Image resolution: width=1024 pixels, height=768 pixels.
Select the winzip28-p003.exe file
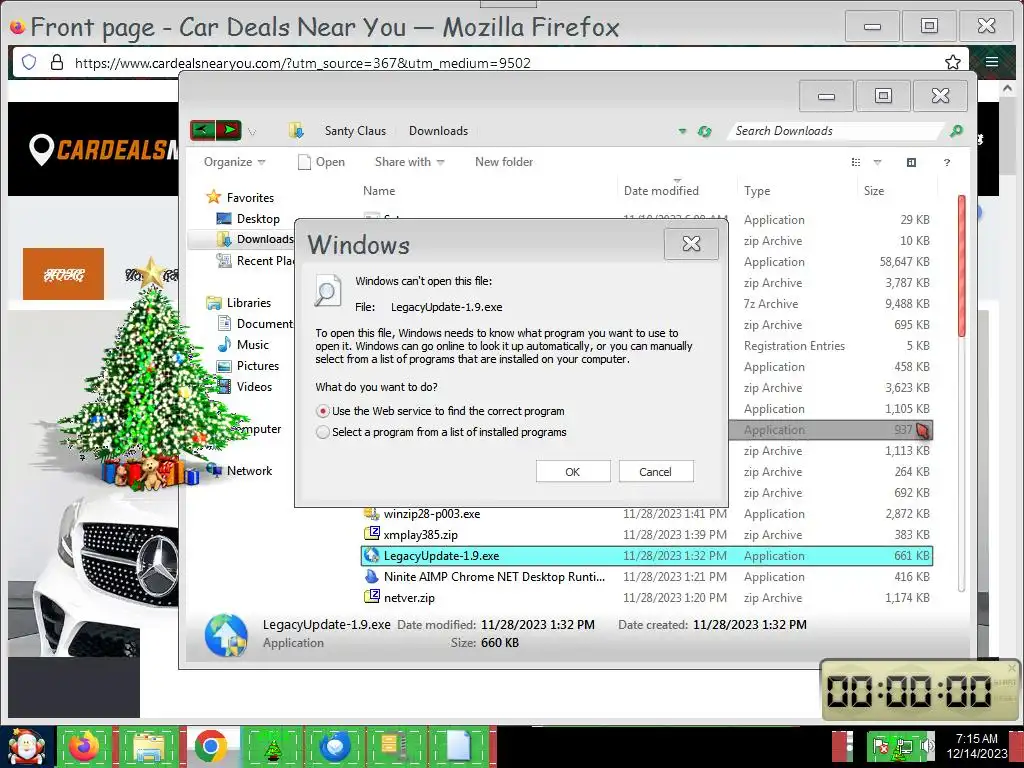[x=647, y=514]
